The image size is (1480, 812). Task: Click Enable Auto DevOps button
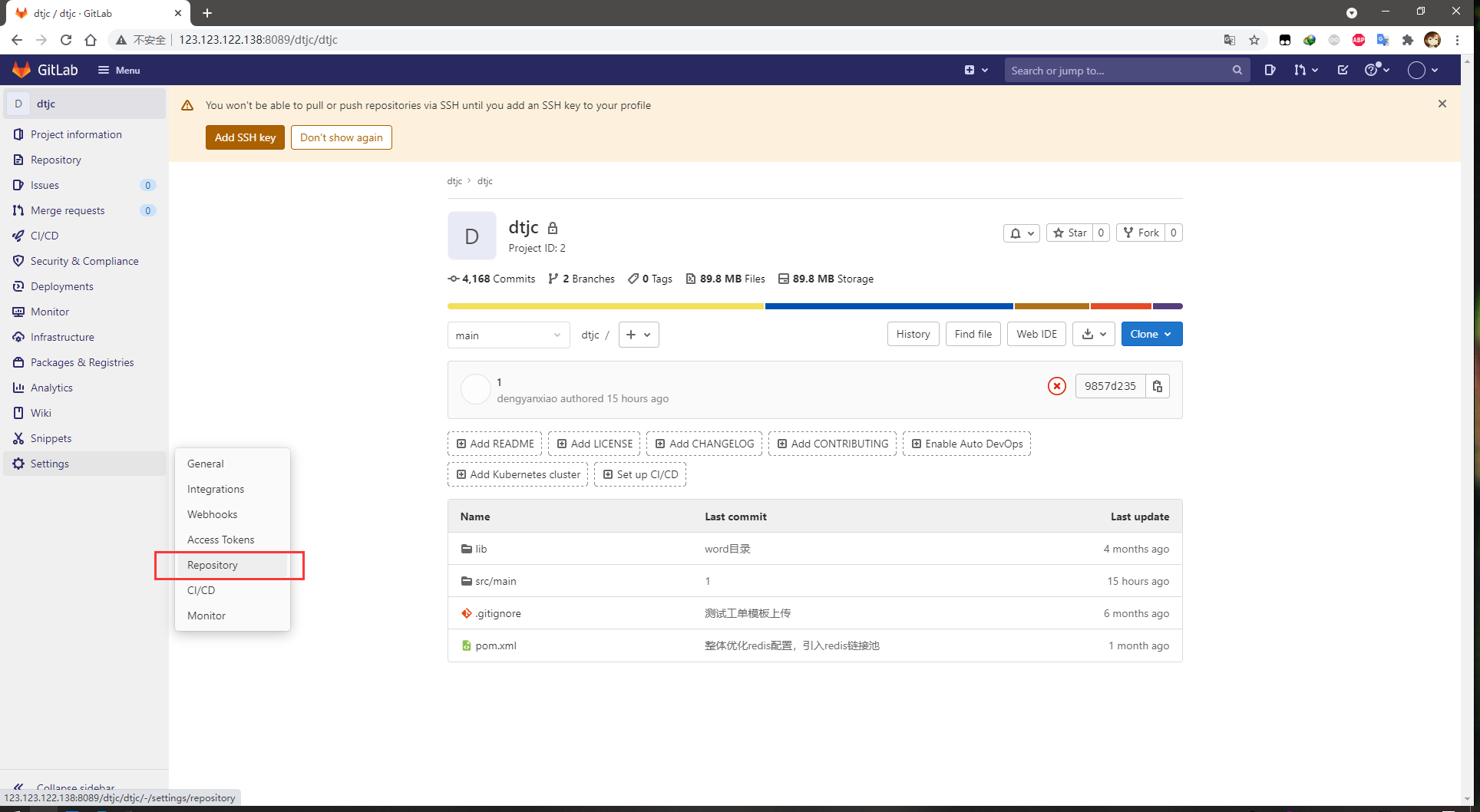click(x=966, y=444)
